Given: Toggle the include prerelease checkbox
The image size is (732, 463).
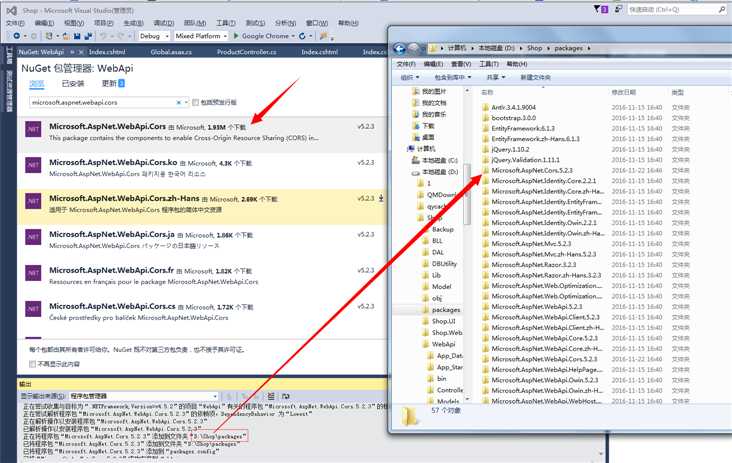Looking at the screenshot, I should 196,102.
